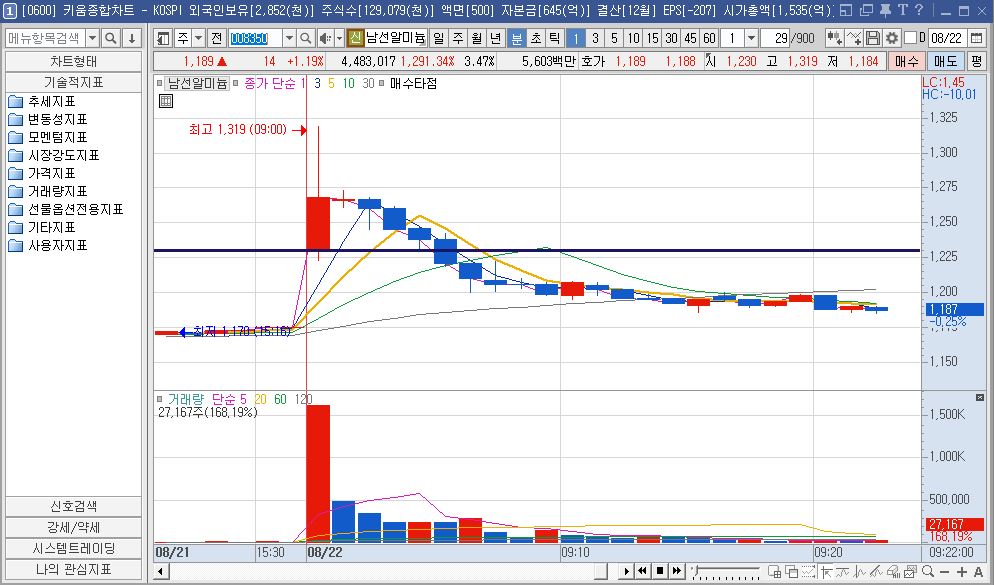This screenshot has height=585, width=994.
Task: Search for a stock code with magnifier
Action: click(306, 39)
